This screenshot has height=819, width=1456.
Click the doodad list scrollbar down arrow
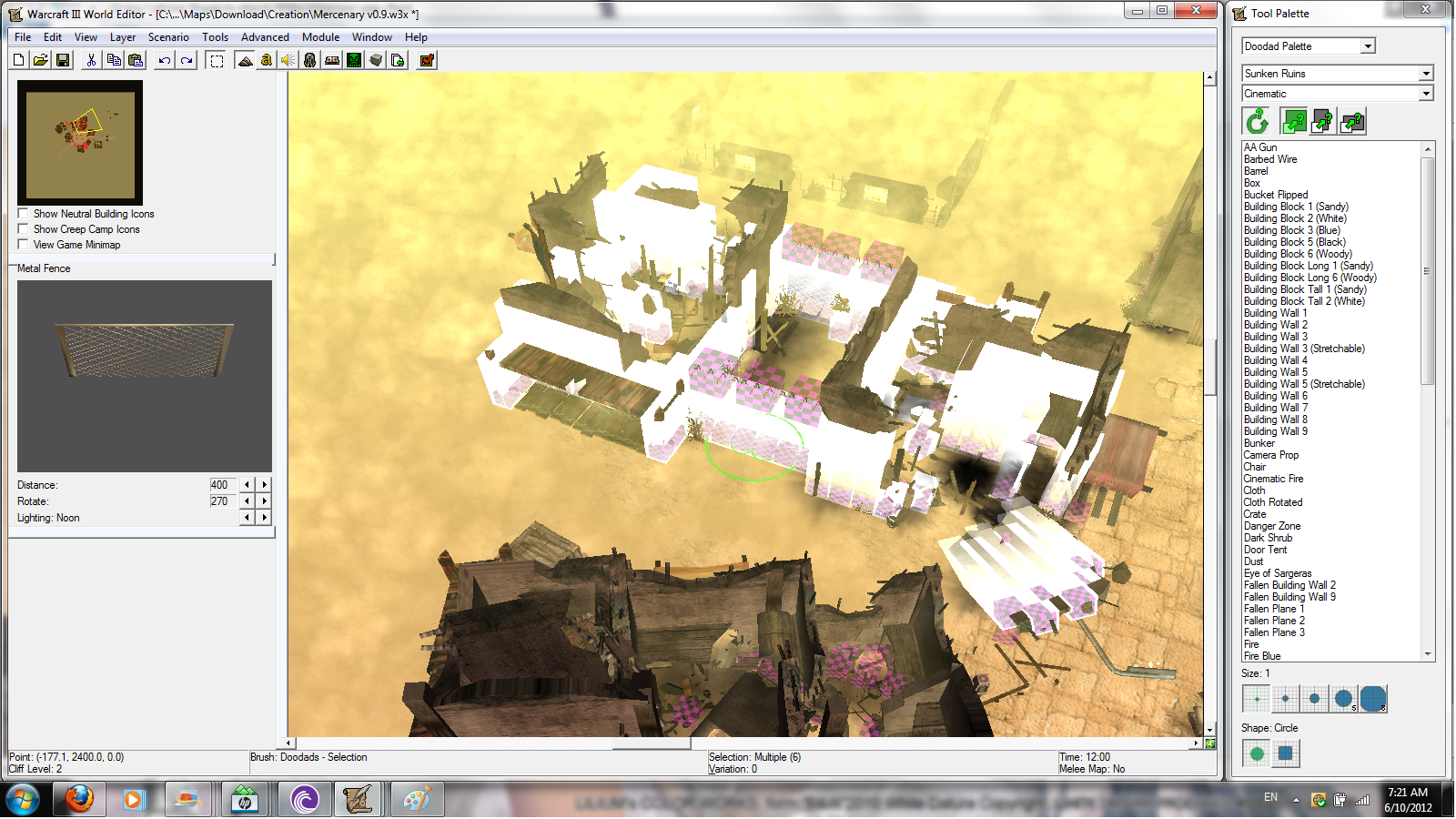[1428, 654]
